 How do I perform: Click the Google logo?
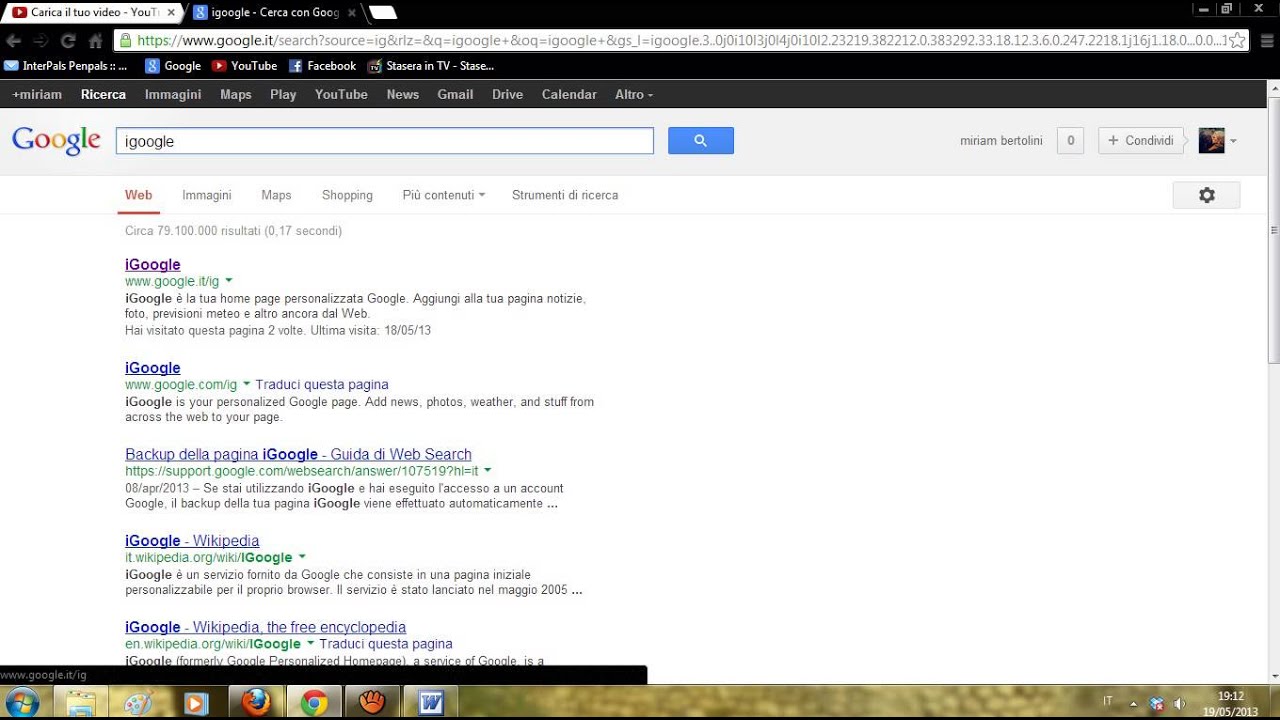[x=56, y=141]
